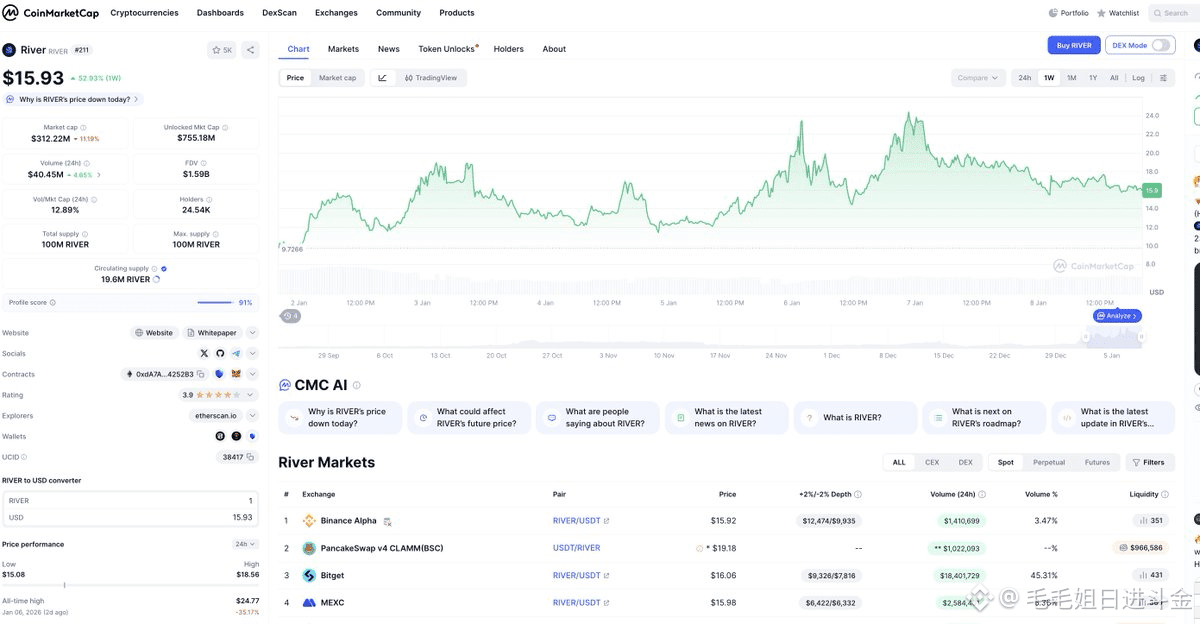Open River's X (Twitter) profile icon
This screenshot has width=1200, height=624.
tap(204, 354)
